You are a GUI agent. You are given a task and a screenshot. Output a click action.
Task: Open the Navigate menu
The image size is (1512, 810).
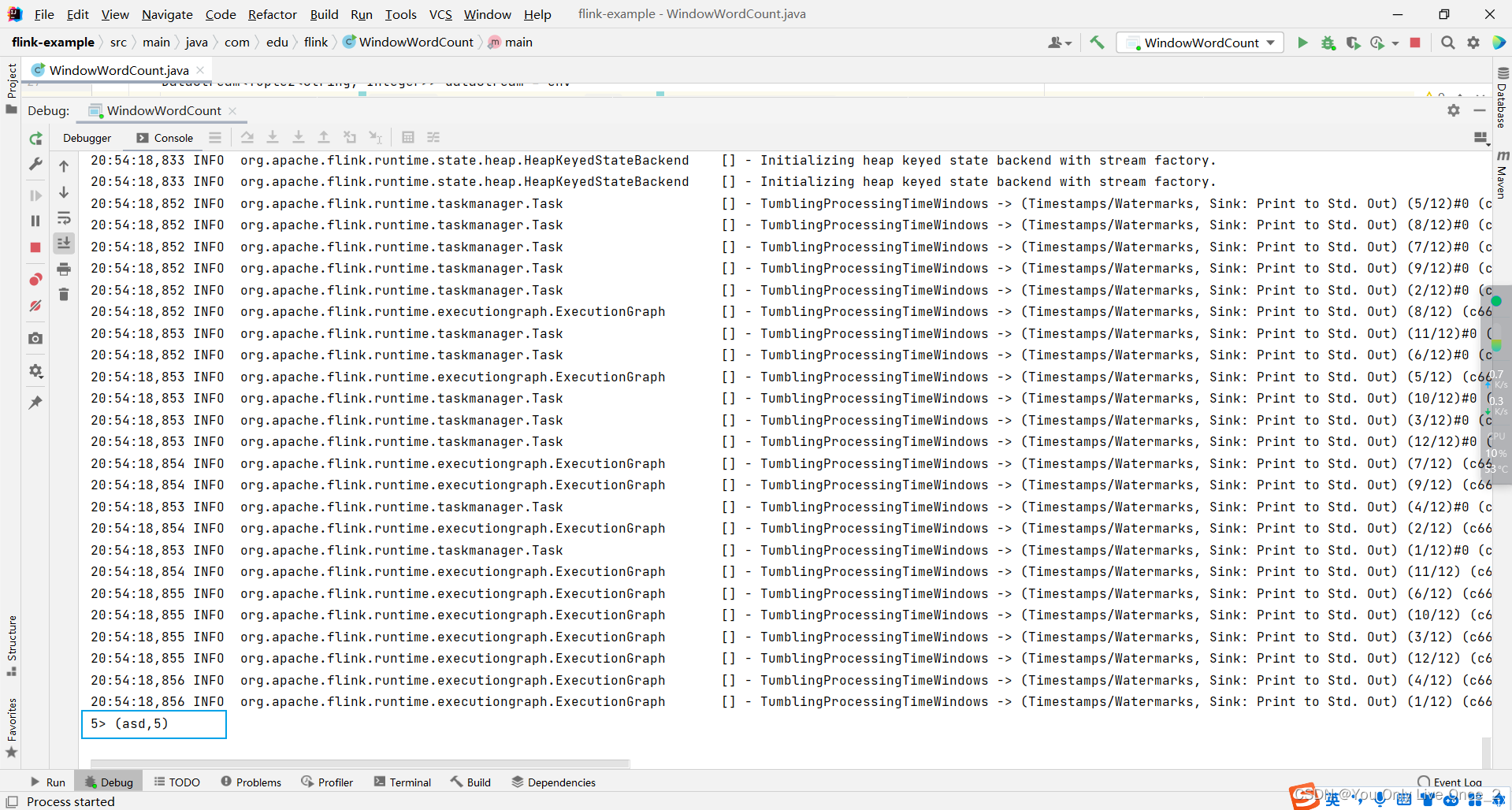point(167,14)
